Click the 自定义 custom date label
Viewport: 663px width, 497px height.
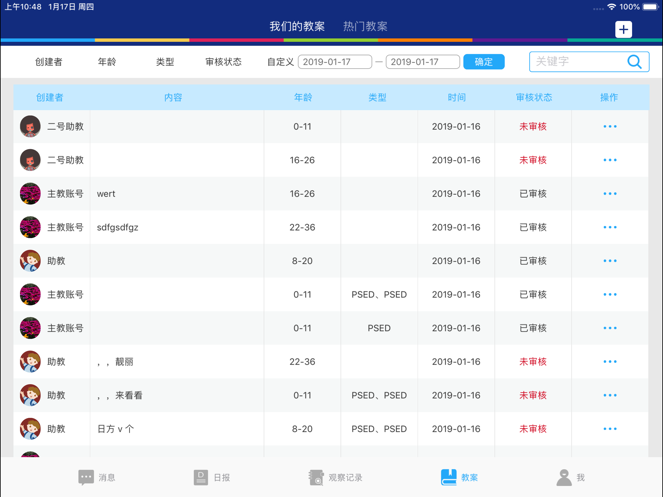pos(280,62)
